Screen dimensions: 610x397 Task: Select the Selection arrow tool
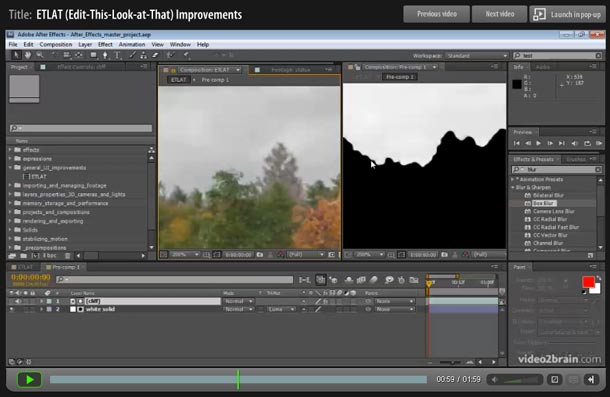pyautogui.click(x=16, y=55)
